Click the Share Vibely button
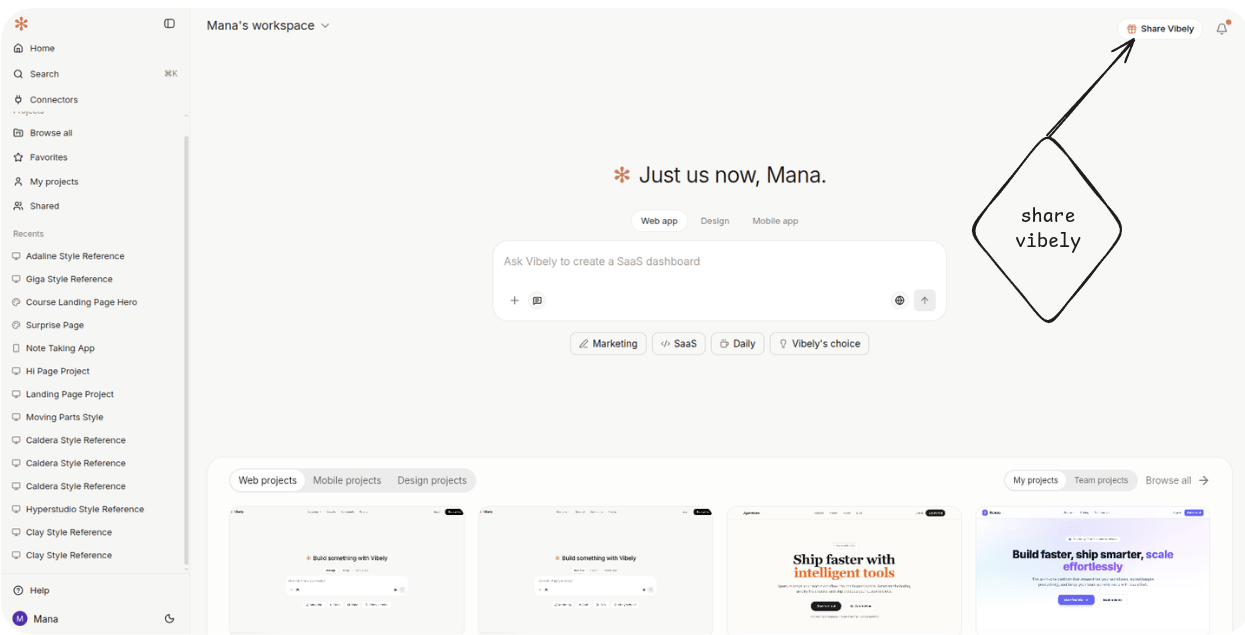Screen dimensions: 1245x635 coord(1160,29)
